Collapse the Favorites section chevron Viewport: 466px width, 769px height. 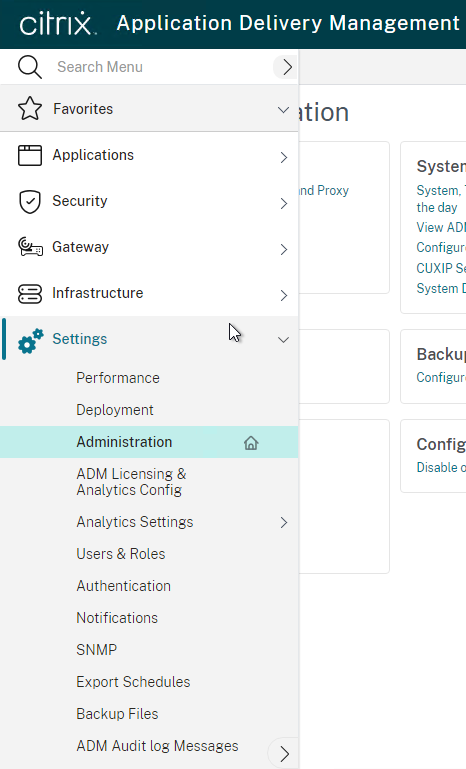click(x=283, y=110)
